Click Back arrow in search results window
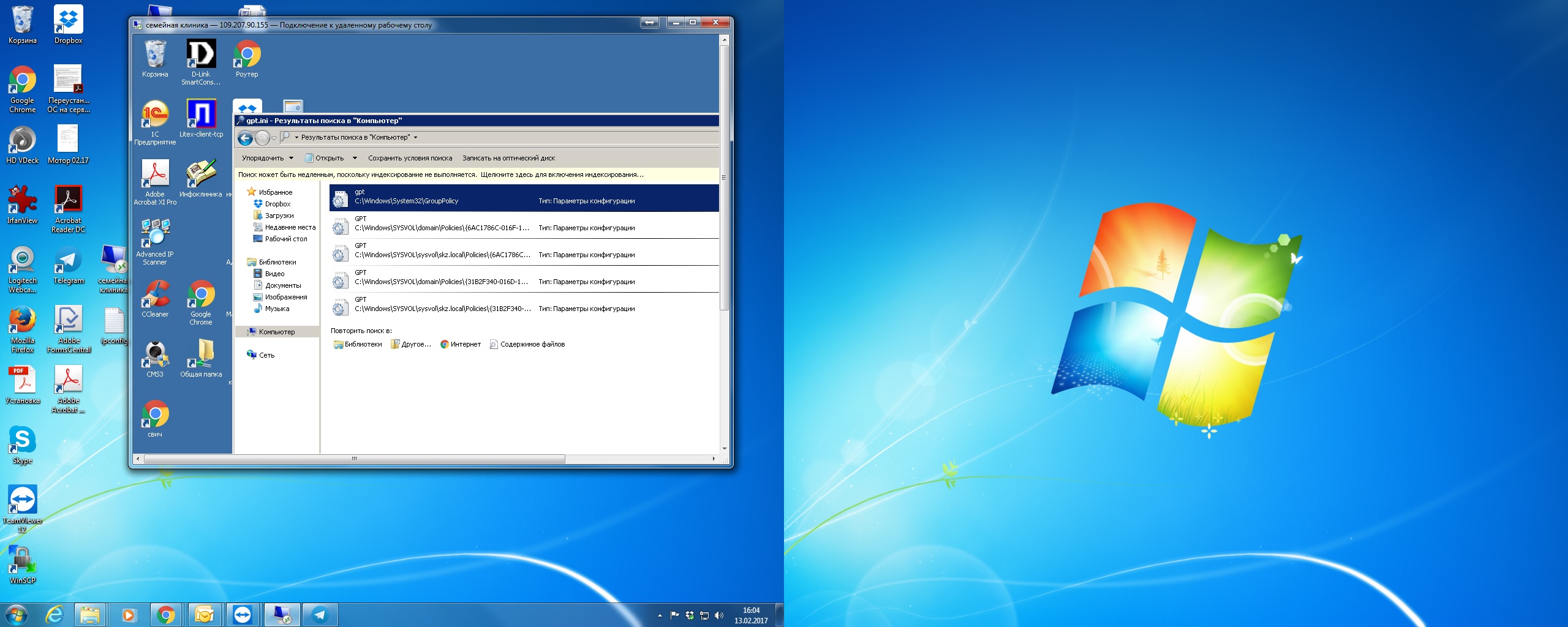Viewport: 1568px width, 627px height. (x=245, y=138)
